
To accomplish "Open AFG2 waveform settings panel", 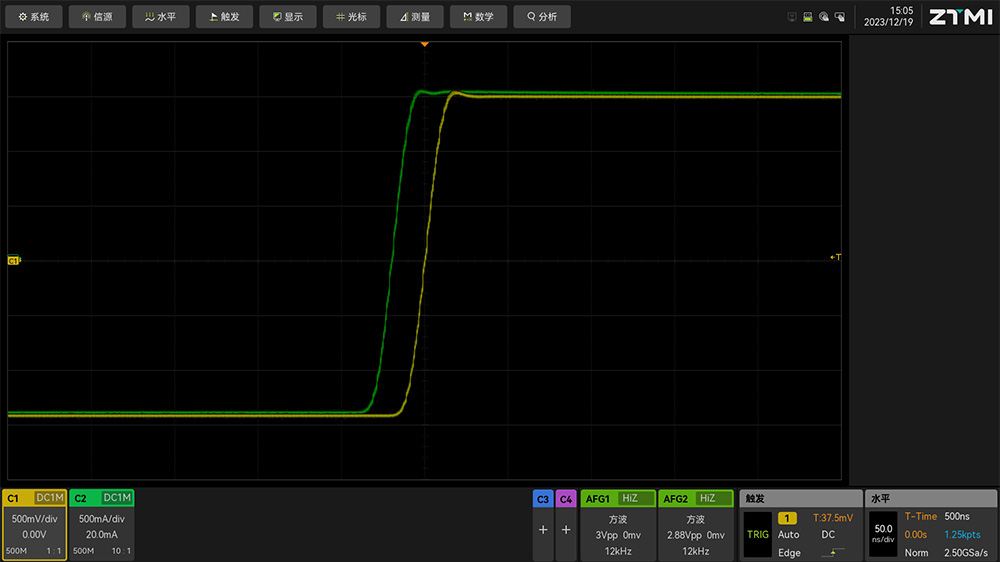I will coord(695,530).
